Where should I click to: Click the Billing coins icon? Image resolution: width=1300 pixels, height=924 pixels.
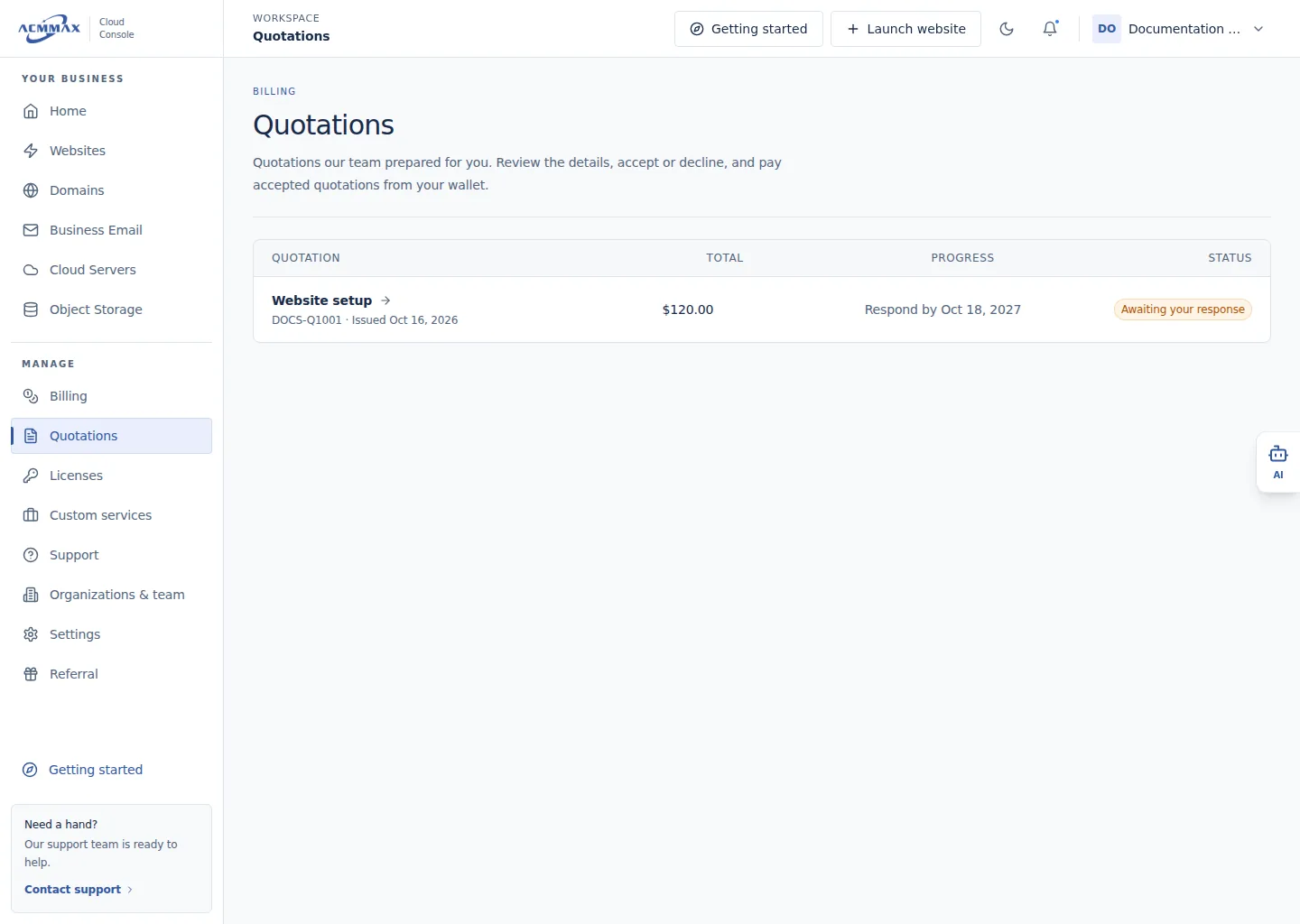pyautogui.click(x=31, y=396)
